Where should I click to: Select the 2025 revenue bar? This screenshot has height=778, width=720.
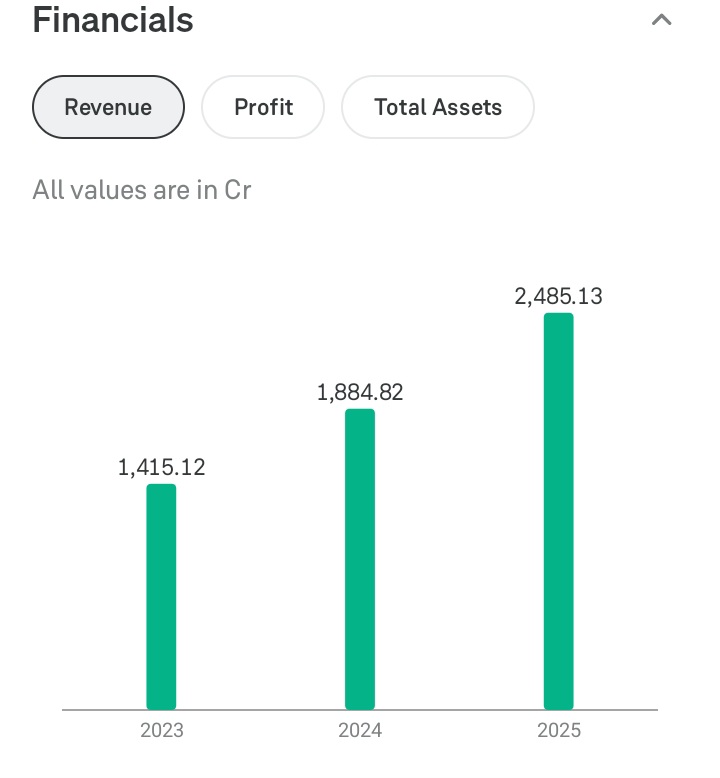[558, 510]
